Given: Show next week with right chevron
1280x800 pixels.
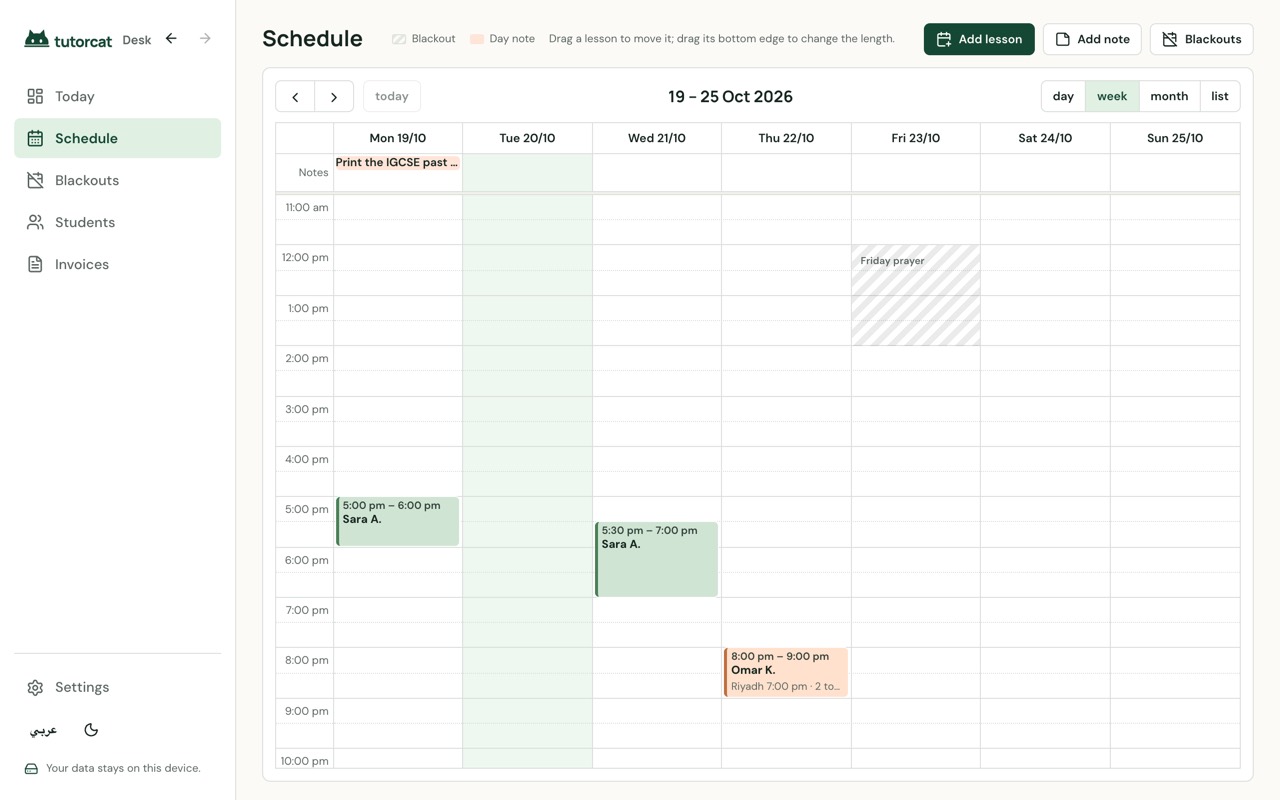Looking at the screenshot, I should [334, 96].
